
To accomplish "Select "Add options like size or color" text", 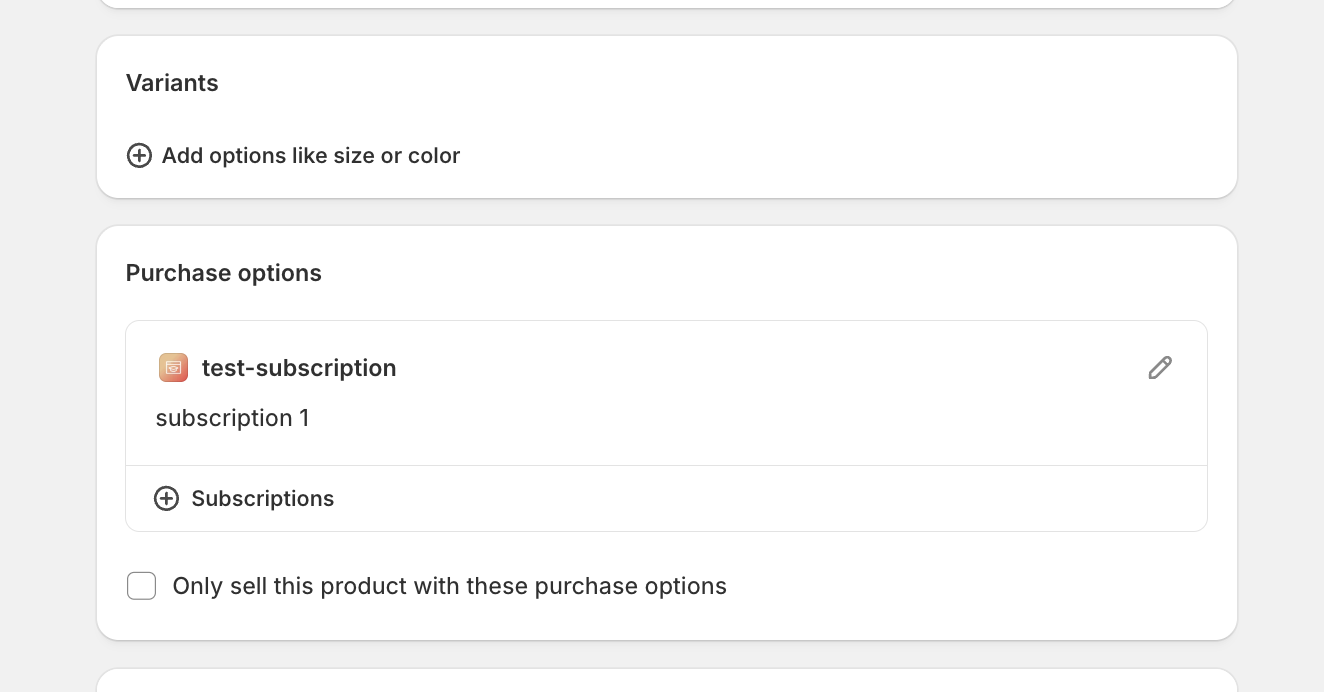I will [311, 156].
